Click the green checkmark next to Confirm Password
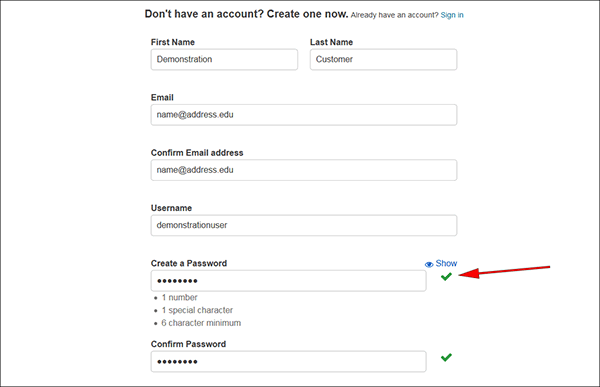600x387 pixels. (x=446, y=357)
